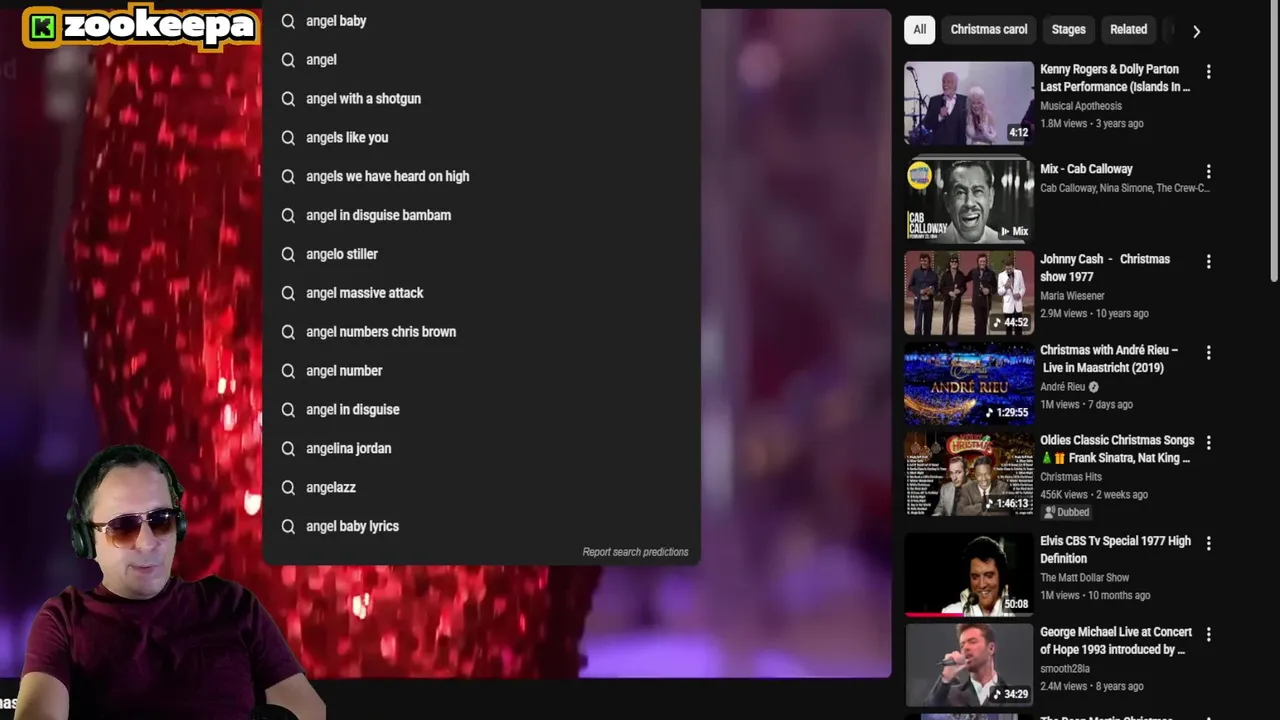Choose 'angelo stiller' suggestion
The width and height of the screenshot is (1280, 720).
click(x=481, y=255)
